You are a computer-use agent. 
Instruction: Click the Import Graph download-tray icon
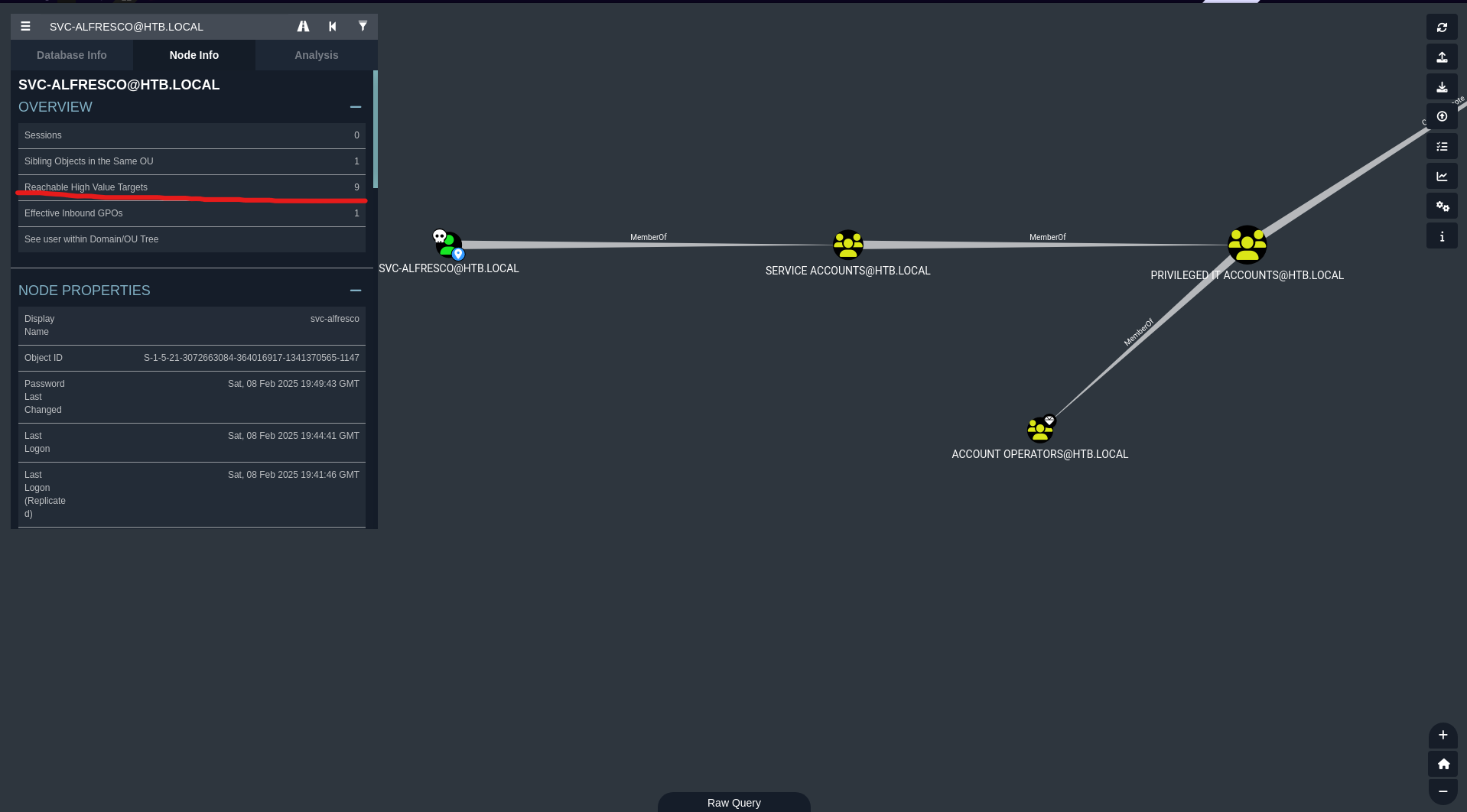pos(1441,87)
